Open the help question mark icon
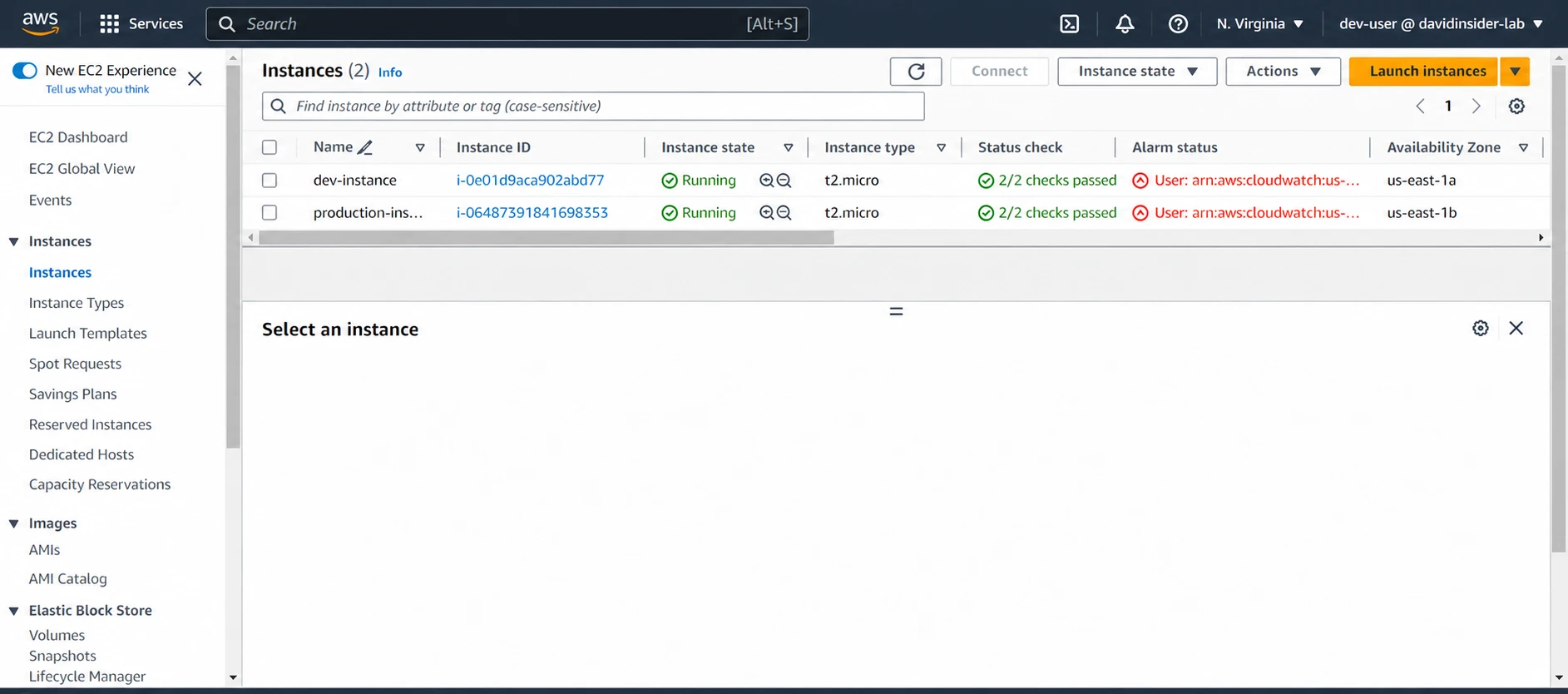This screenshot has width=1568, height=694. click(1178, 24)
